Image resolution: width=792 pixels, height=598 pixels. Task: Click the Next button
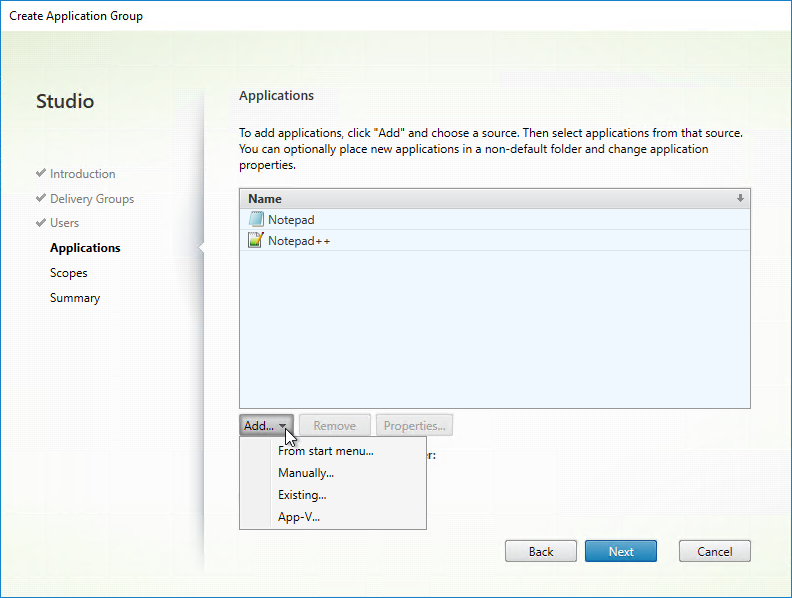coord(621,551)
